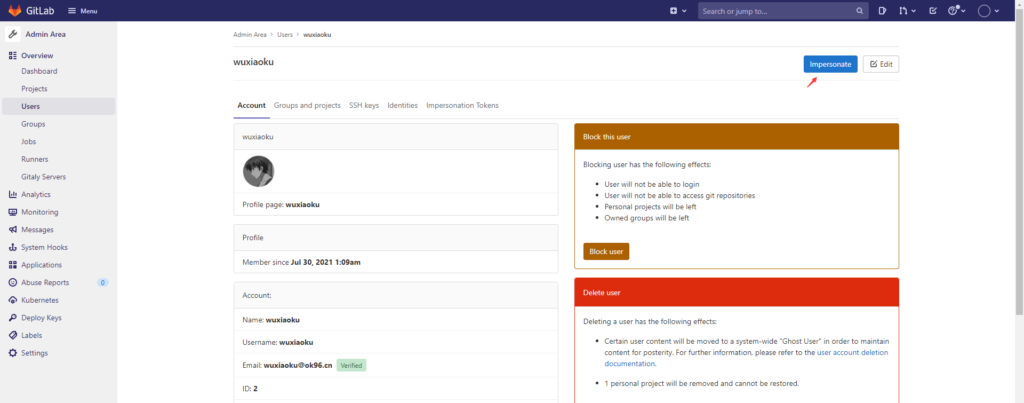
Task: Click the Deploy Keys key icon
Action: click(12, 318)
